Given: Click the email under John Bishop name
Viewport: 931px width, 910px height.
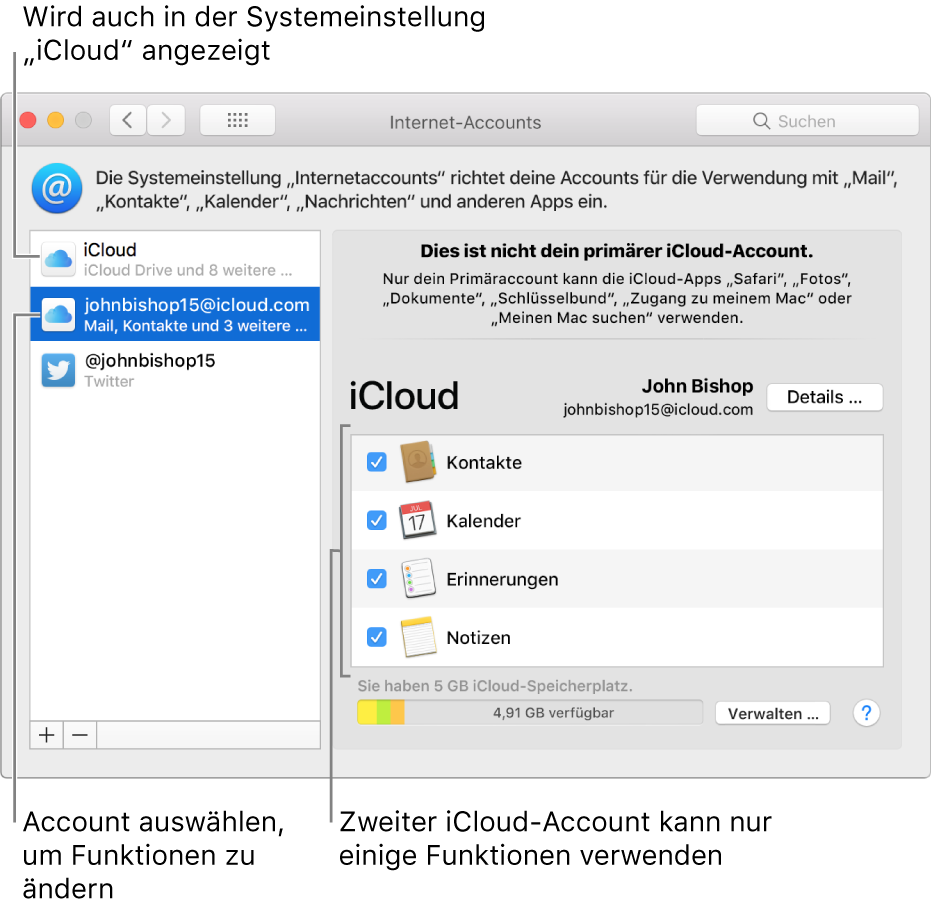Looking at the screenshot, I should (x=658, y=410).
